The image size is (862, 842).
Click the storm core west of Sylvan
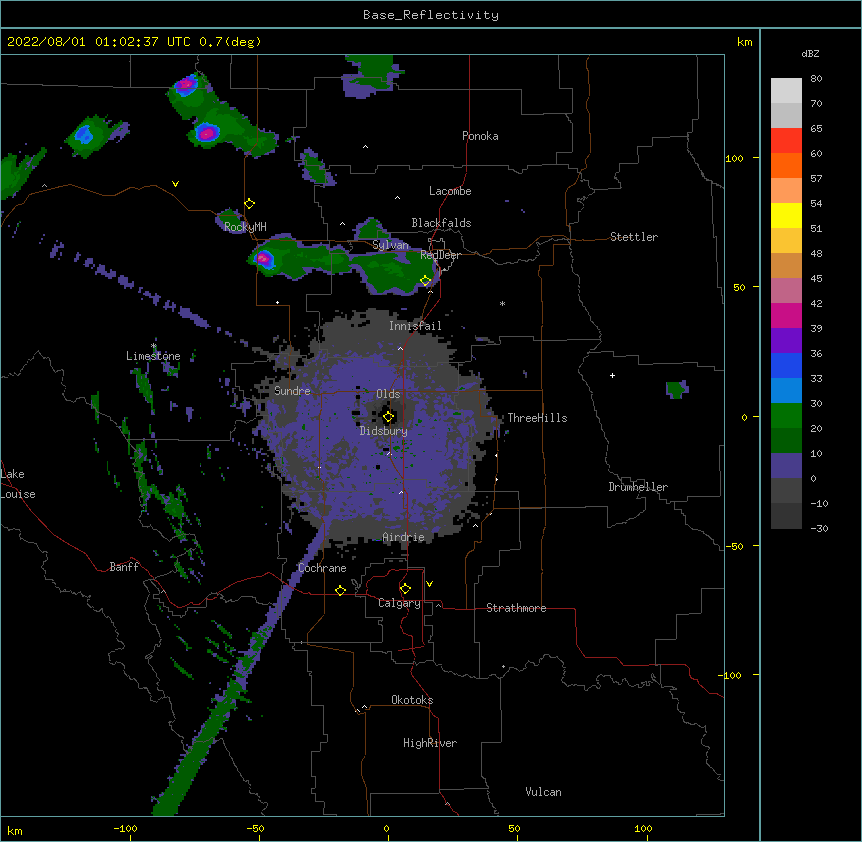pyautogui.click(x=264, y=258)
